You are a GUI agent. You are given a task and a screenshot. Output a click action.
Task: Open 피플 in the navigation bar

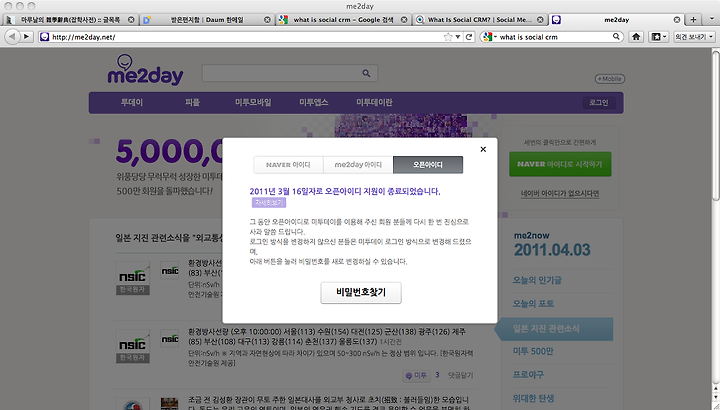tap(192, 102)
